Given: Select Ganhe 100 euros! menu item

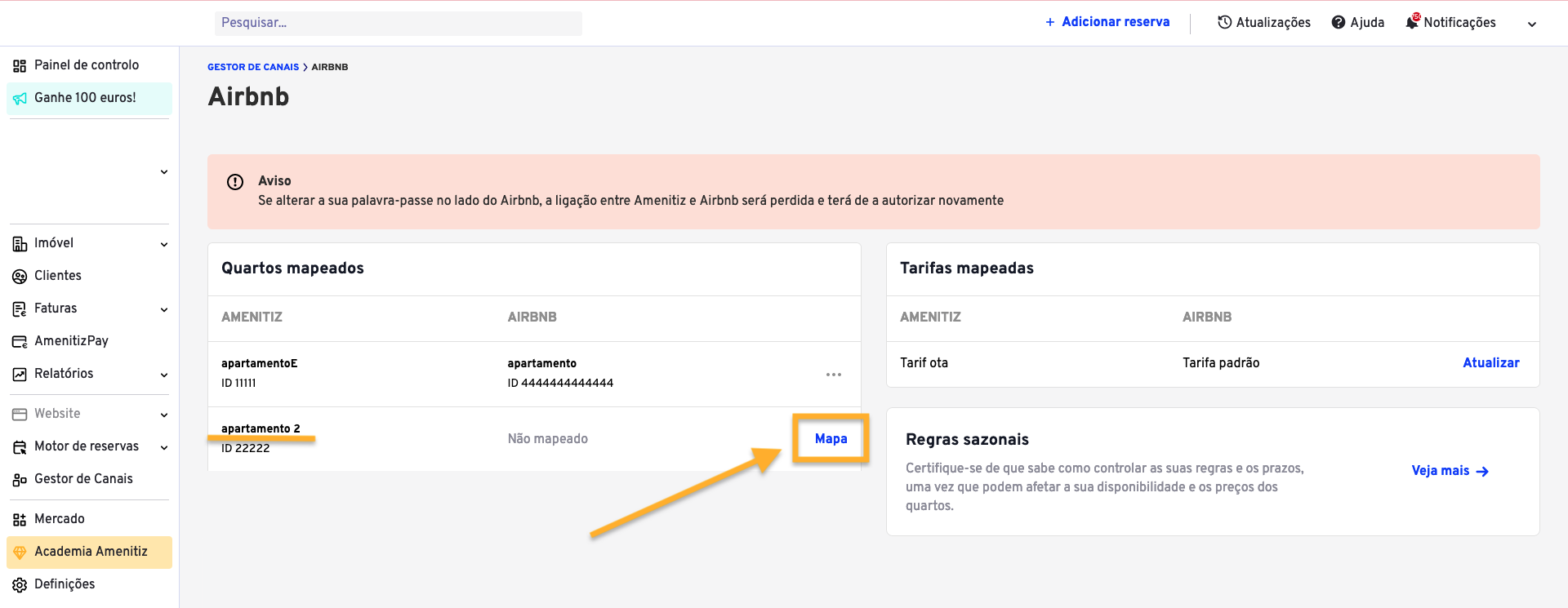Looking at the screenshot, I should pyautogui.click(x=89, y=98).
